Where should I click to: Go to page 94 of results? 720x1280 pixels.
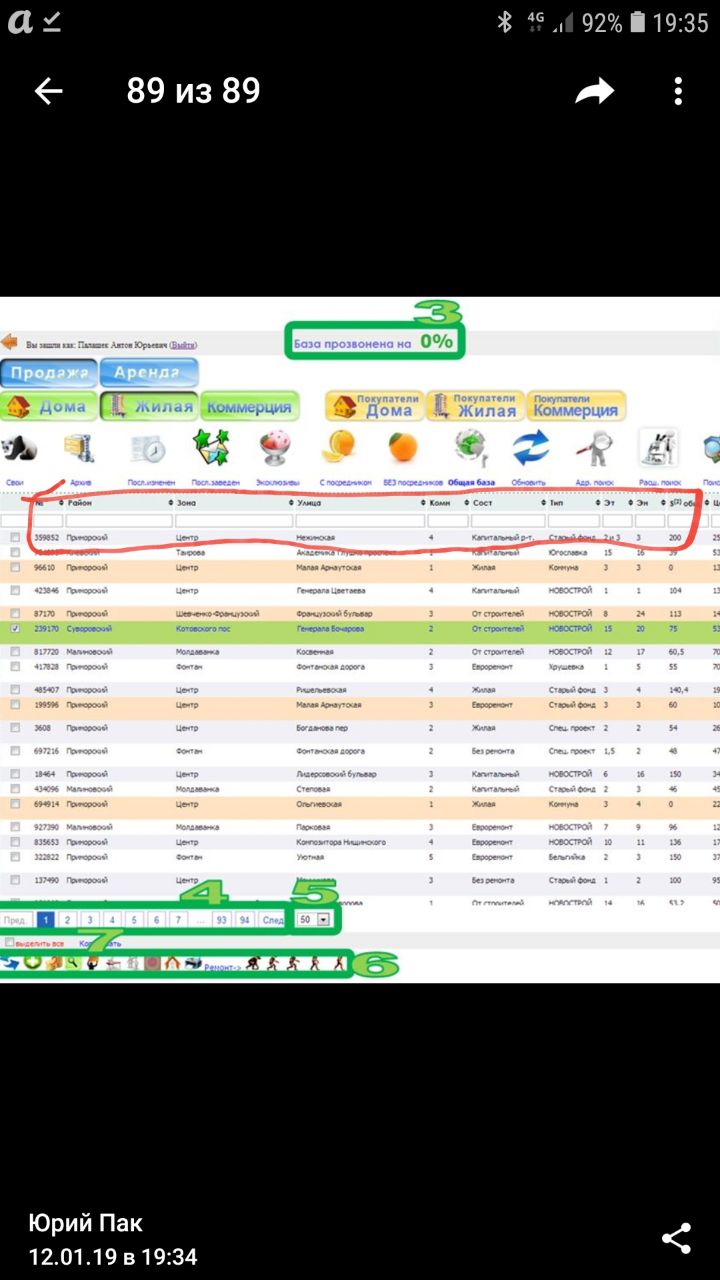(x=244, y=919)
